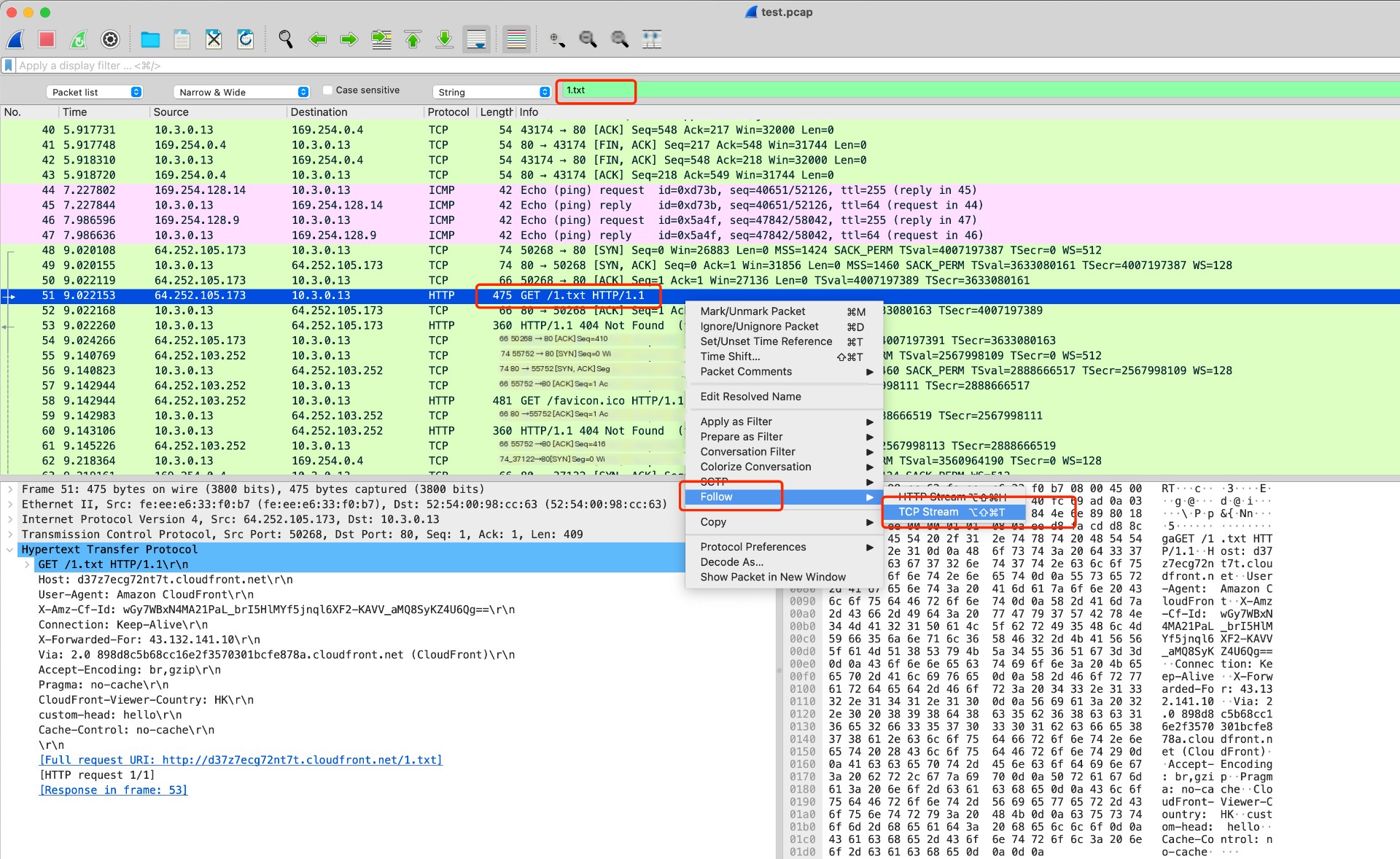Click the Host: d37z7ecg72nt7t.cloudfront.net line
Screen dimensions: 1400x859
click(x=166, y=580)
